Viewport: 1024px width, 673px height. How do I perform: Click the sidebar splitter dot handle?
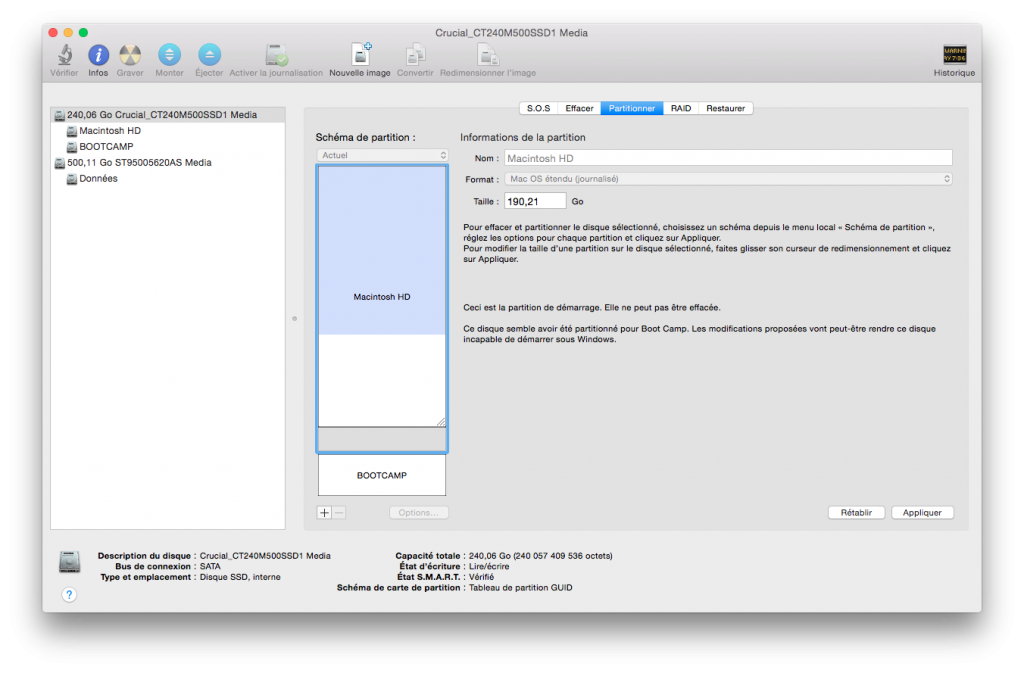[295, 319]
